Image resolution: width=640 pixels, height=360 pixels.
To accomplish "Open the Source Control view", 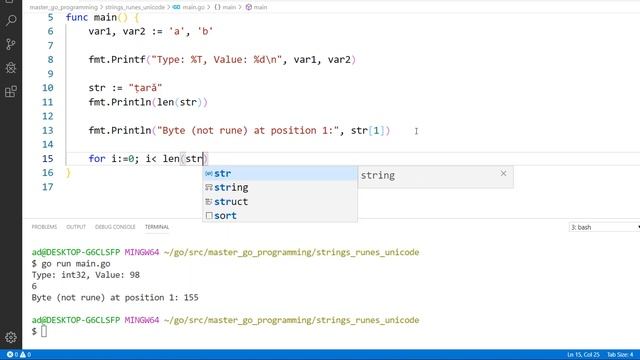I will pyautogui.click(x=11, y=44).
